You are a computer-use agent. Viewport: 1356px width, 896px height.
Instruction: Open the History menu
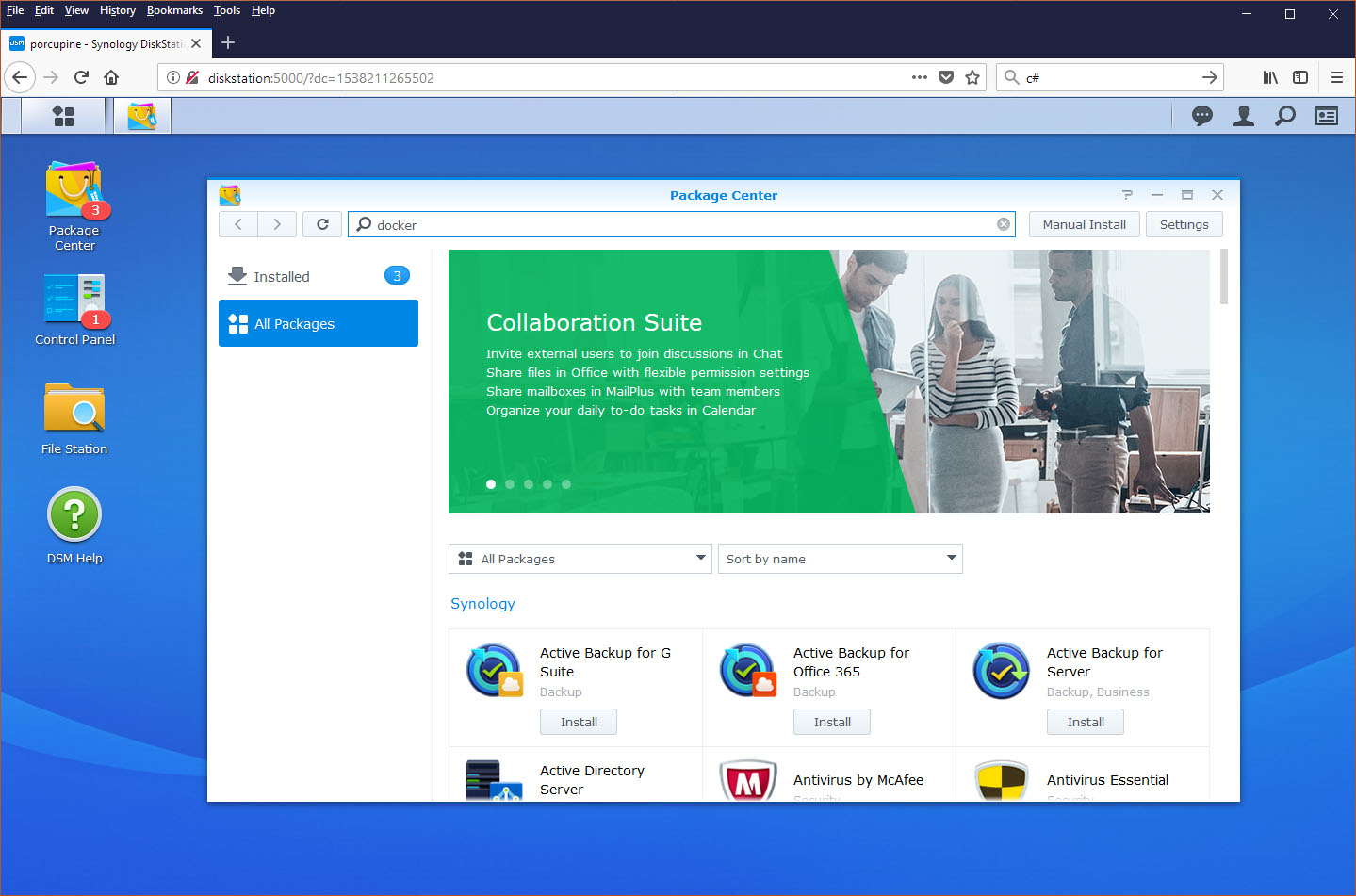pos(118,10)
